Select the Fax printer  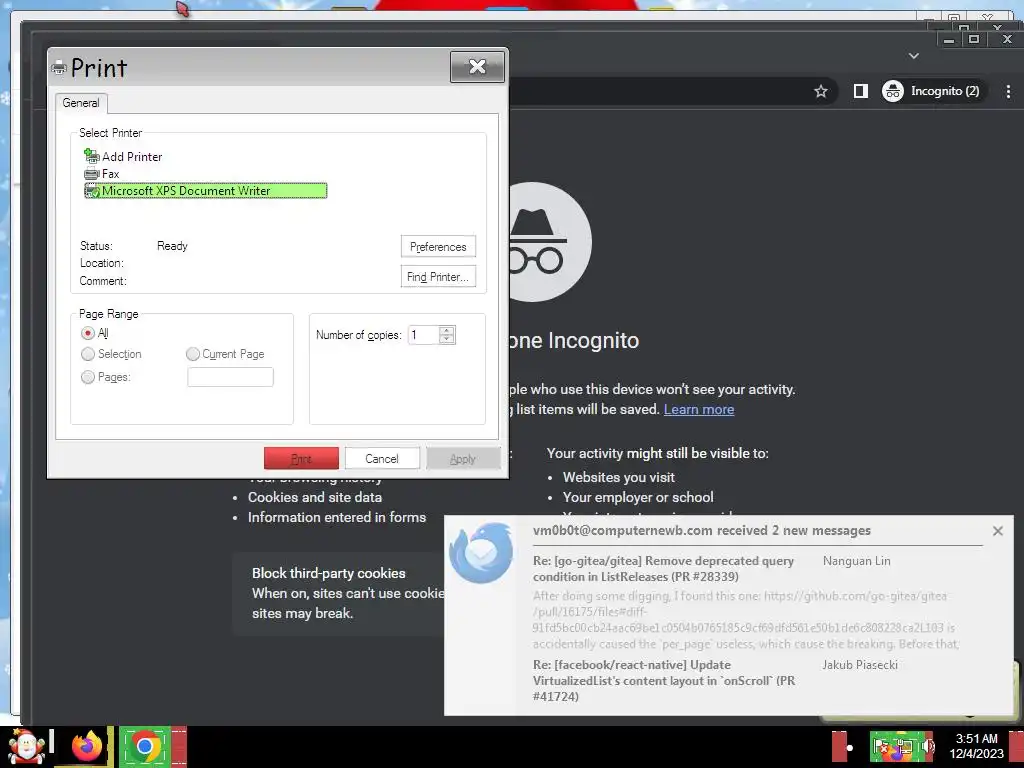102,174
